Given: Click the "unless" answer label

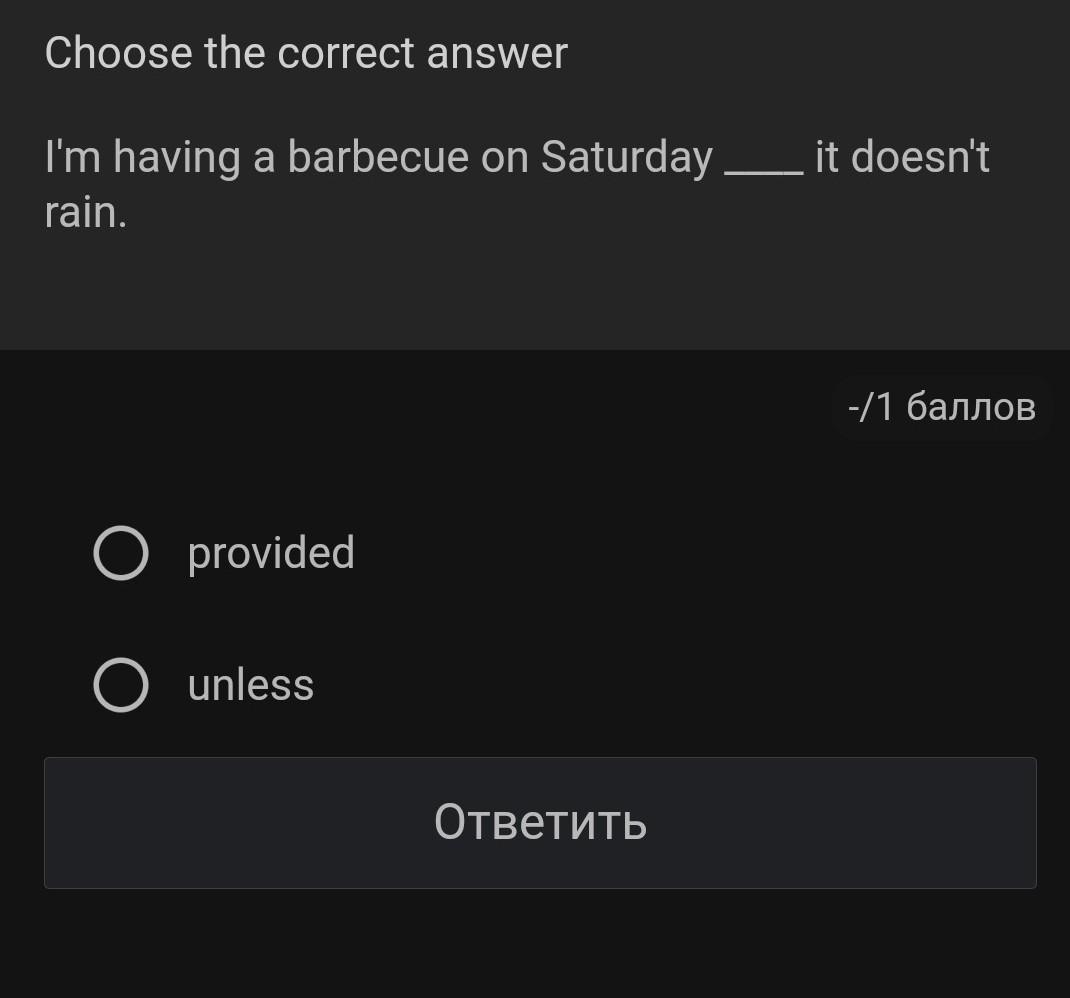Looking at the screenshot, I should pos(251,685).
